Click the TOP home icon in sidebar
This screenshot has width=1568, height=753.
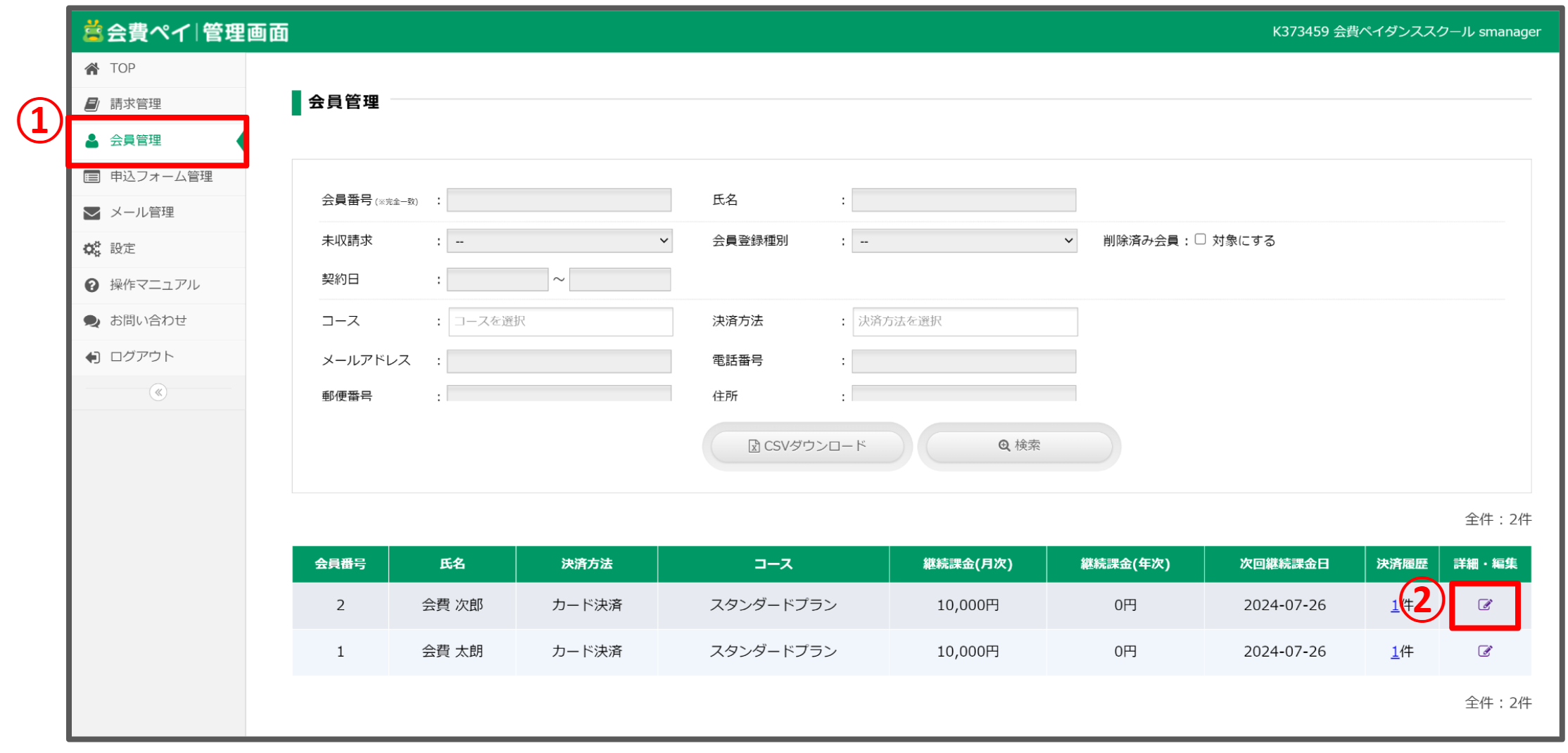[92, 68]
